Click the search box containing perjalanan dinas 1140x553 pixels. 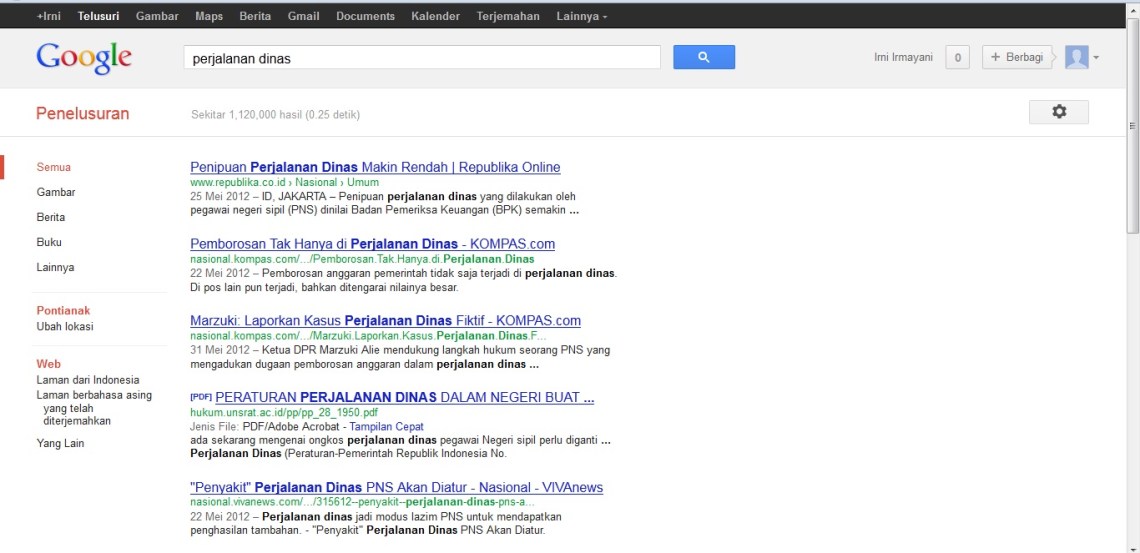[421, 58]
